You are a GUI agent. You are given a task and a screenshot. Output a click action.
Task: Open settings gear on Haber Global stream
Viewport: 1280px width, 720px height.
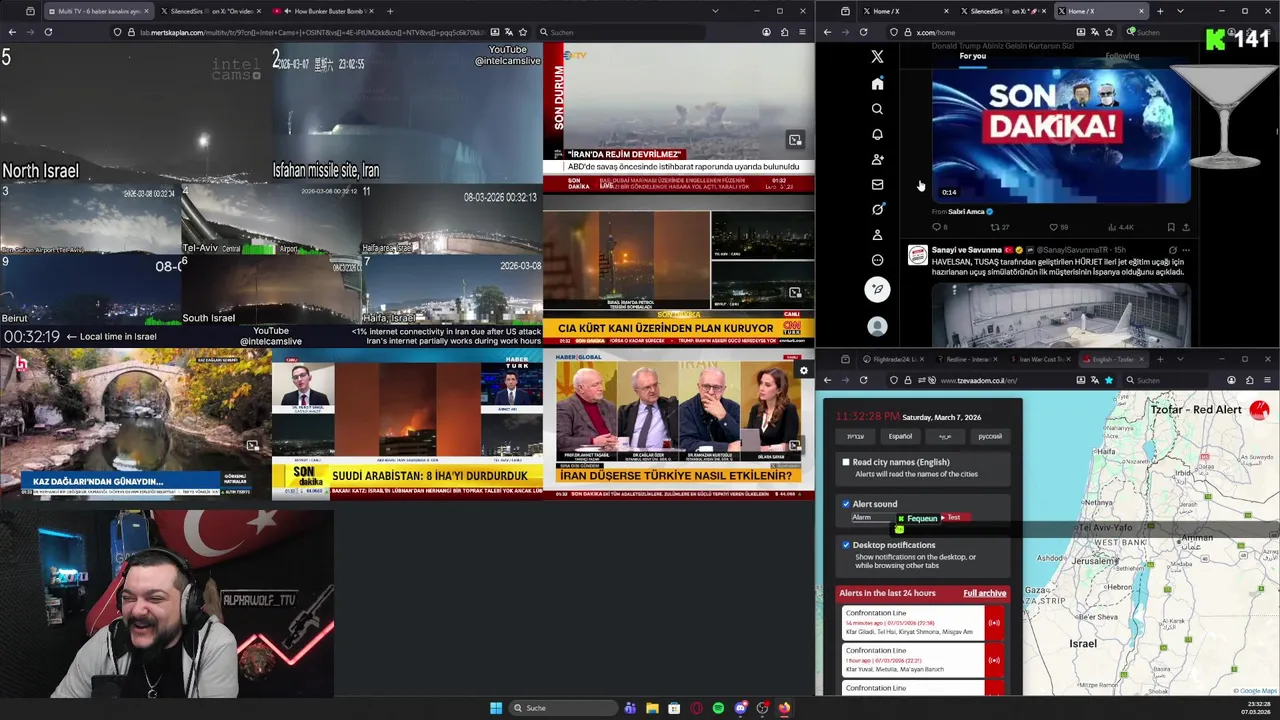click(803, 371)
